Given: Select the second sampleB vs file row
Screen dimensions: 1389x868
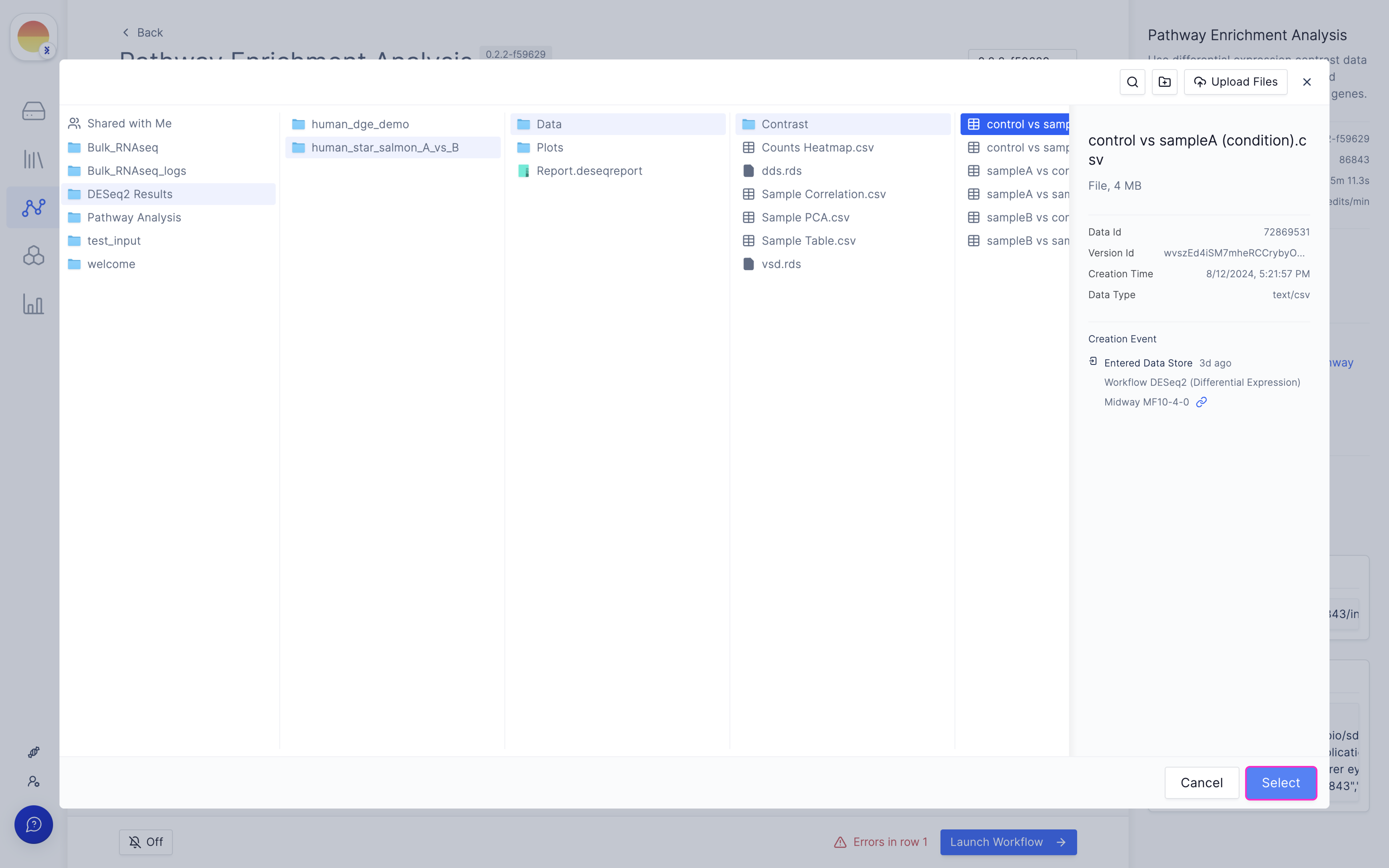Looking at the screenshot, I should (1015, 241).
